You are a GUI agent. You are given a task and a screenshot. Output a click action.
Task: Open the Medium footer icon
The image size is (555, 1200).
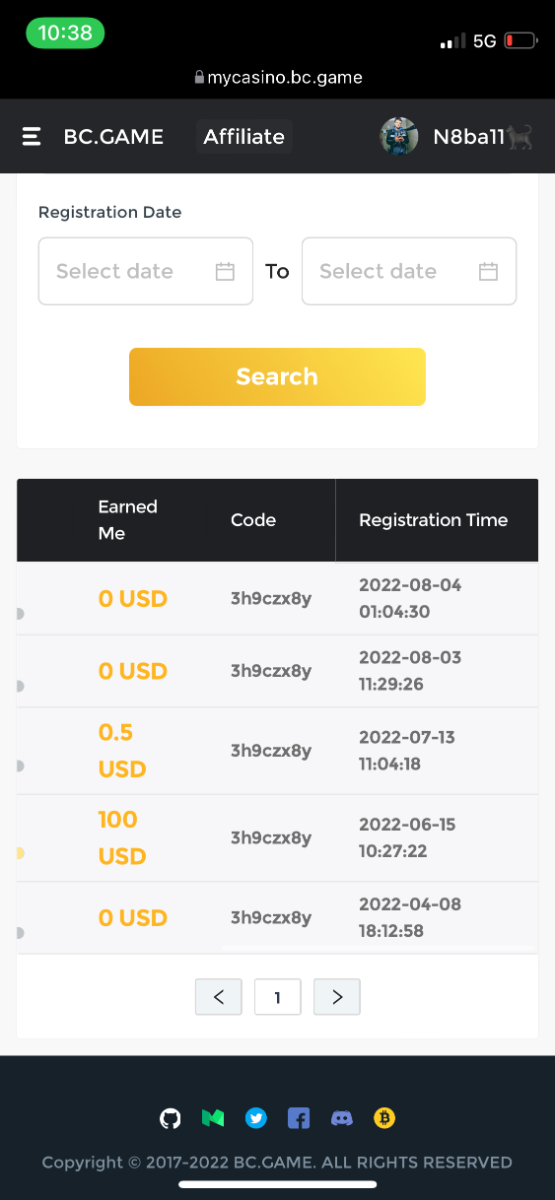tap(213, 1118)
